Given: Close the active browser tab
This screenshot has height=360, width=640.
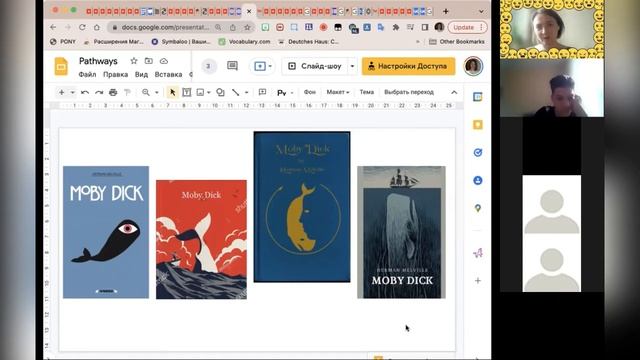Looking at the screenshot, I should pyautogui.click(x=249, y=11).
